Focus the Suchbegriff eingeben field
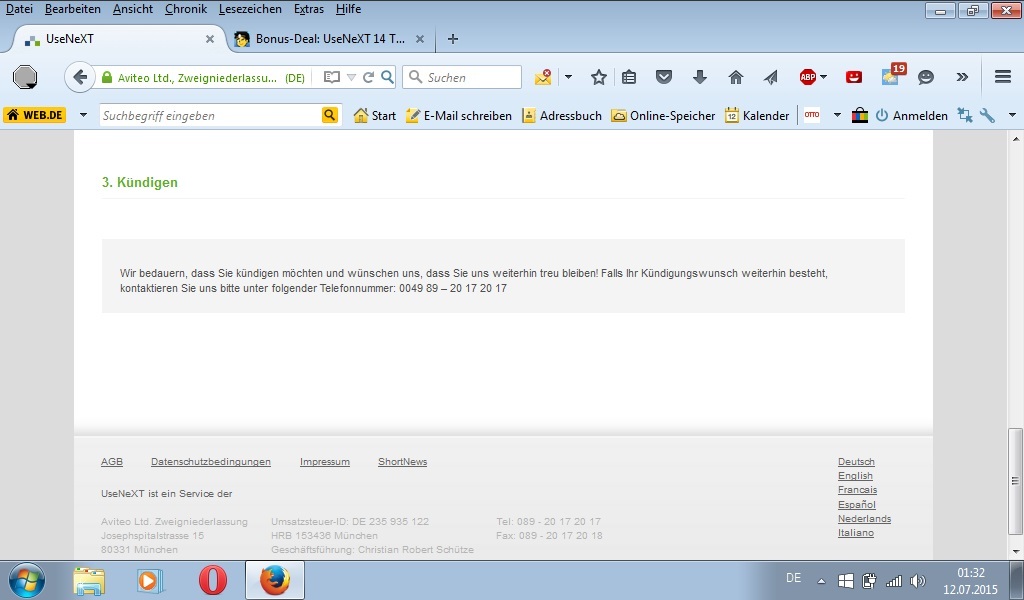Viewport: 1024px width, 600px height. (210, 115)
